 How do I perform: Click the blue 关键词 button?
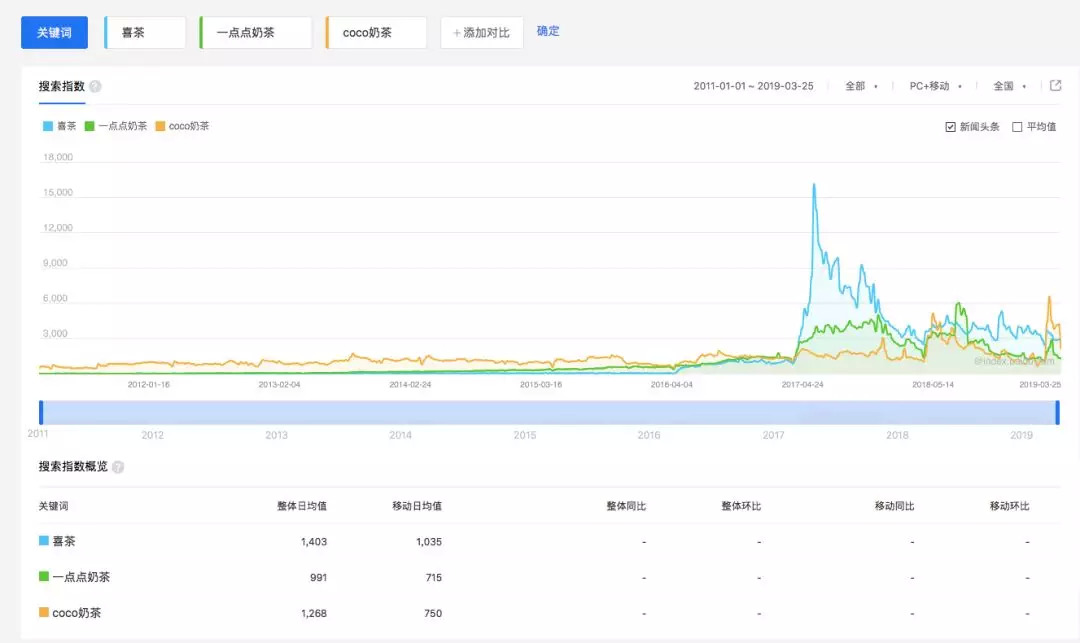[54, 32]
